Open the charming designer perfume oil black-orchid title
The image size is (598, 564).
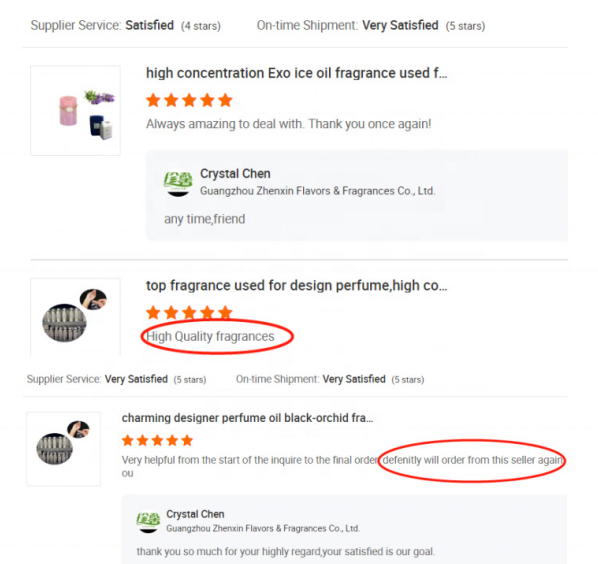(x=247, y=418)
